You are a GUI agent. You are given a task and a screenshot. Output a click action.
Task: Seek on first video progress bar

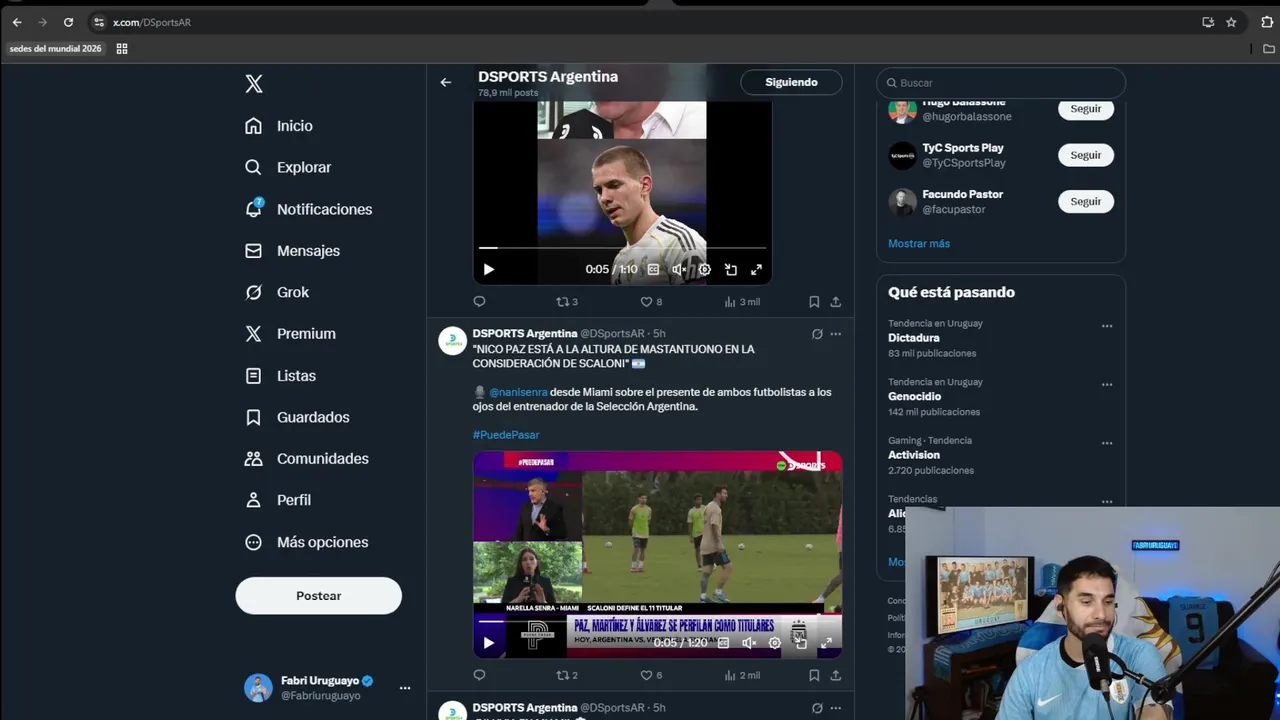point(622,247)
